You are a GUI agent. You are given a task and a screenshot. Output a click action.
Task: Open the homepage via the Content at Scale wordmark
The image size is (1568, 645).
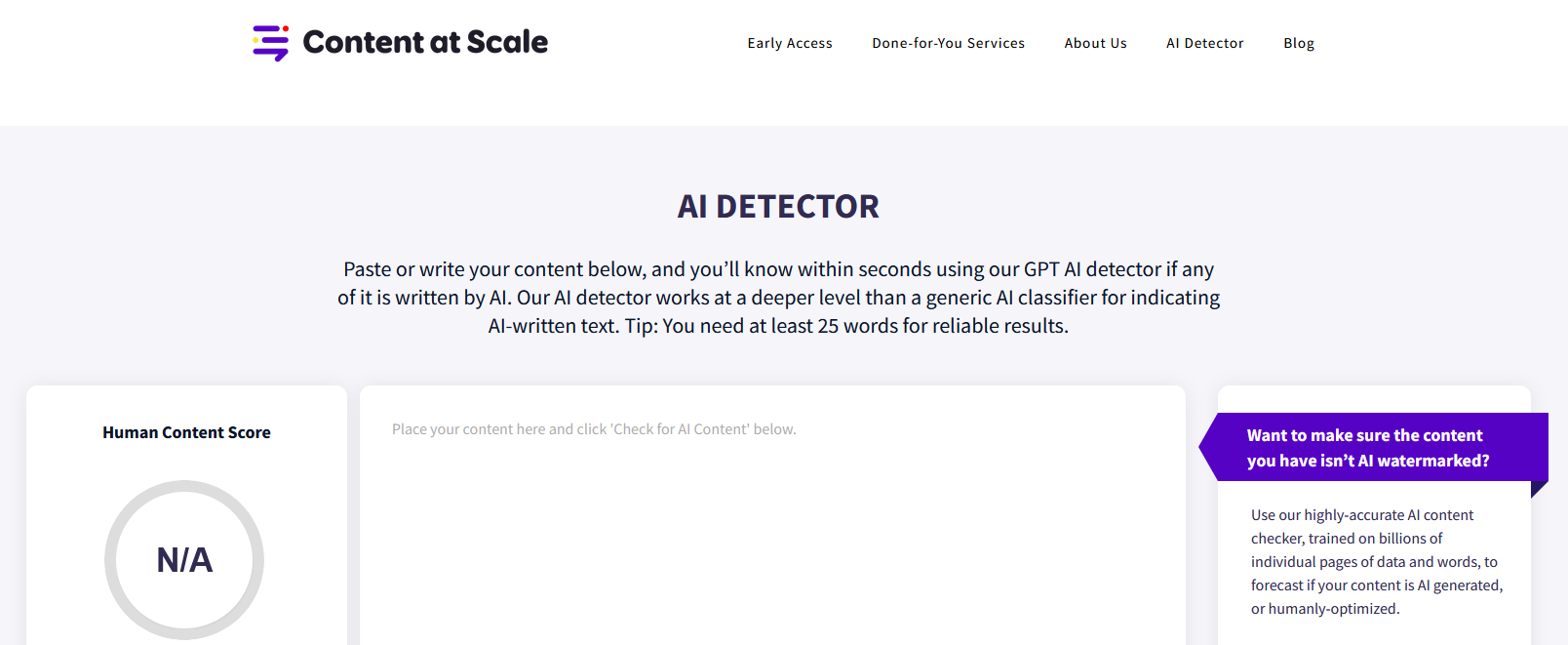[425, 42]
